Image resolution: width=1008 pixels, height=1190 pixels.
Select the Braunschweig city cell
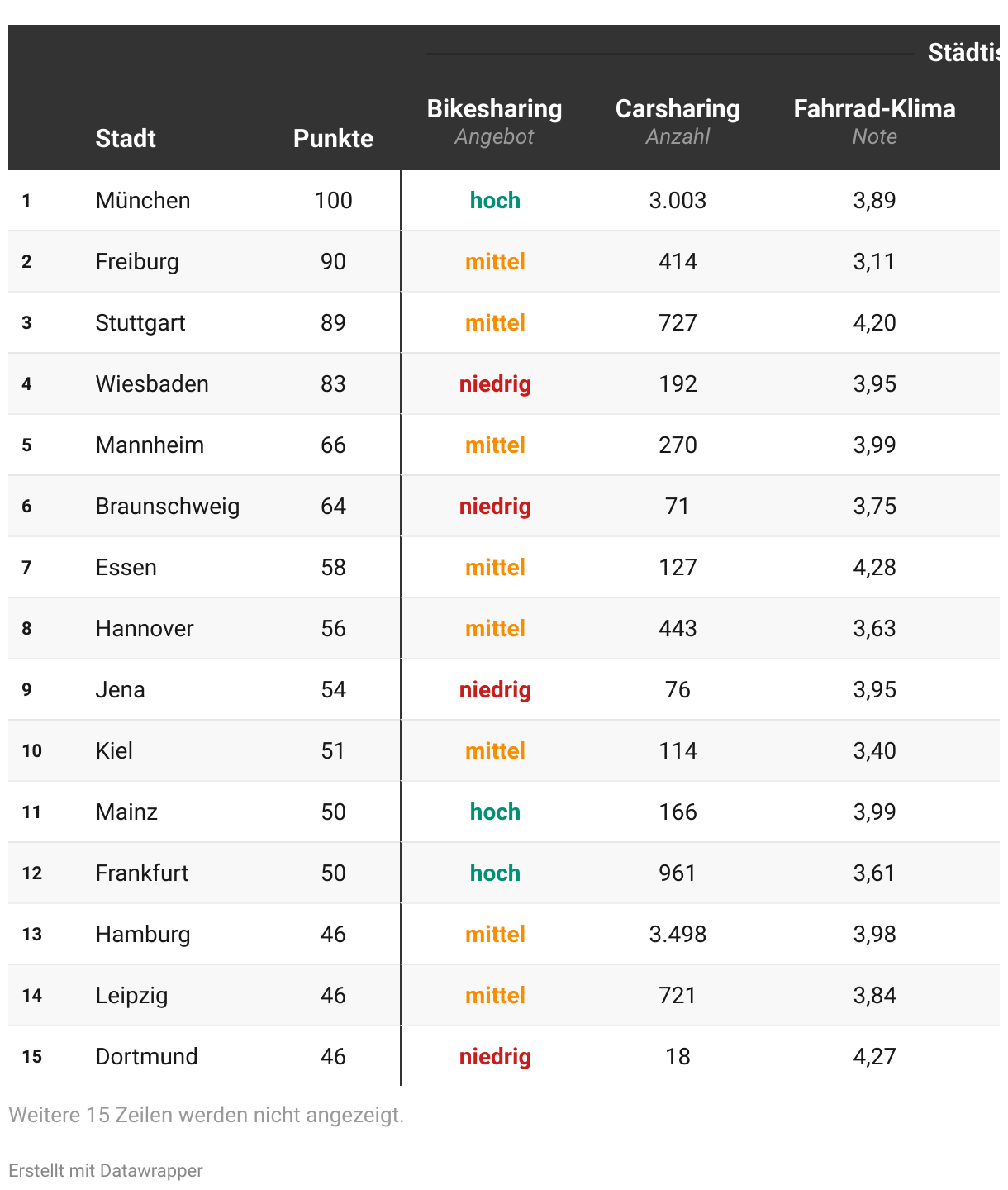pyautogui.click(x=168, y=506)
